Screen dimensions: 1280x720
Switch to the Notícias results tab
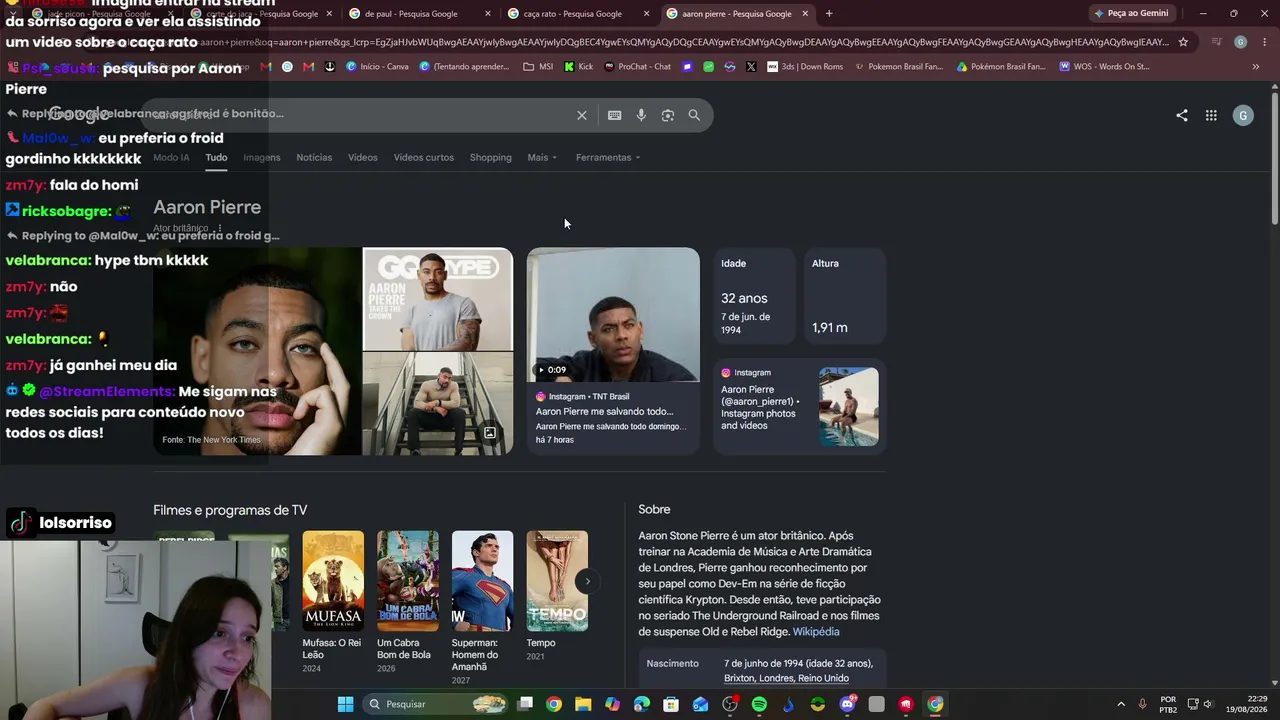pos(314,157)
